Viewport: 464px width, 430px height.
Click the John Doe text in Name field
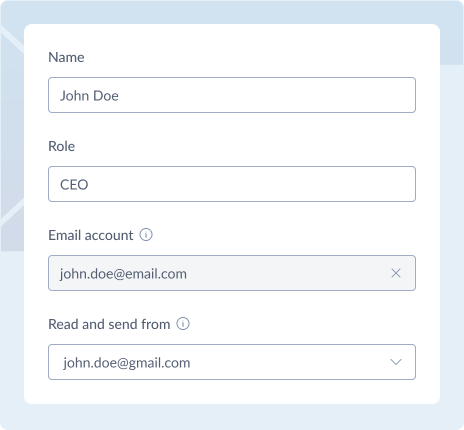pos(89,96)
